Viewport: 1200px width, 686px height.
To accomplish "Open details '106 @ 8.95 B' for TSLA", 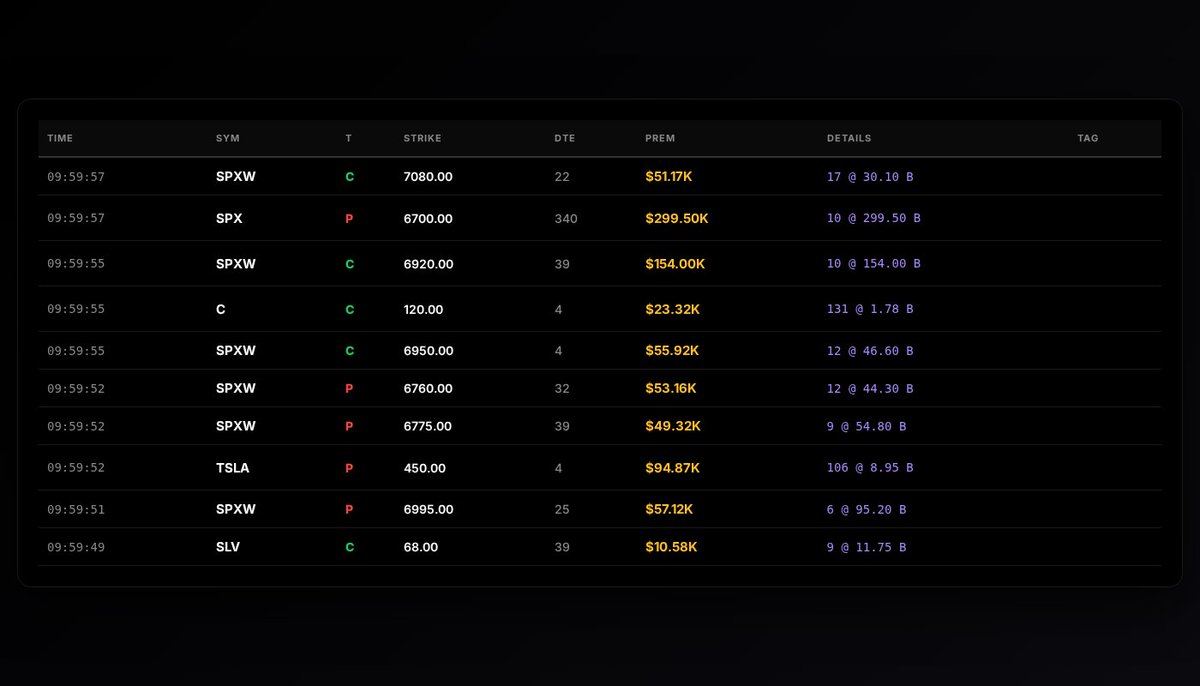I will [x=868, y=467].
